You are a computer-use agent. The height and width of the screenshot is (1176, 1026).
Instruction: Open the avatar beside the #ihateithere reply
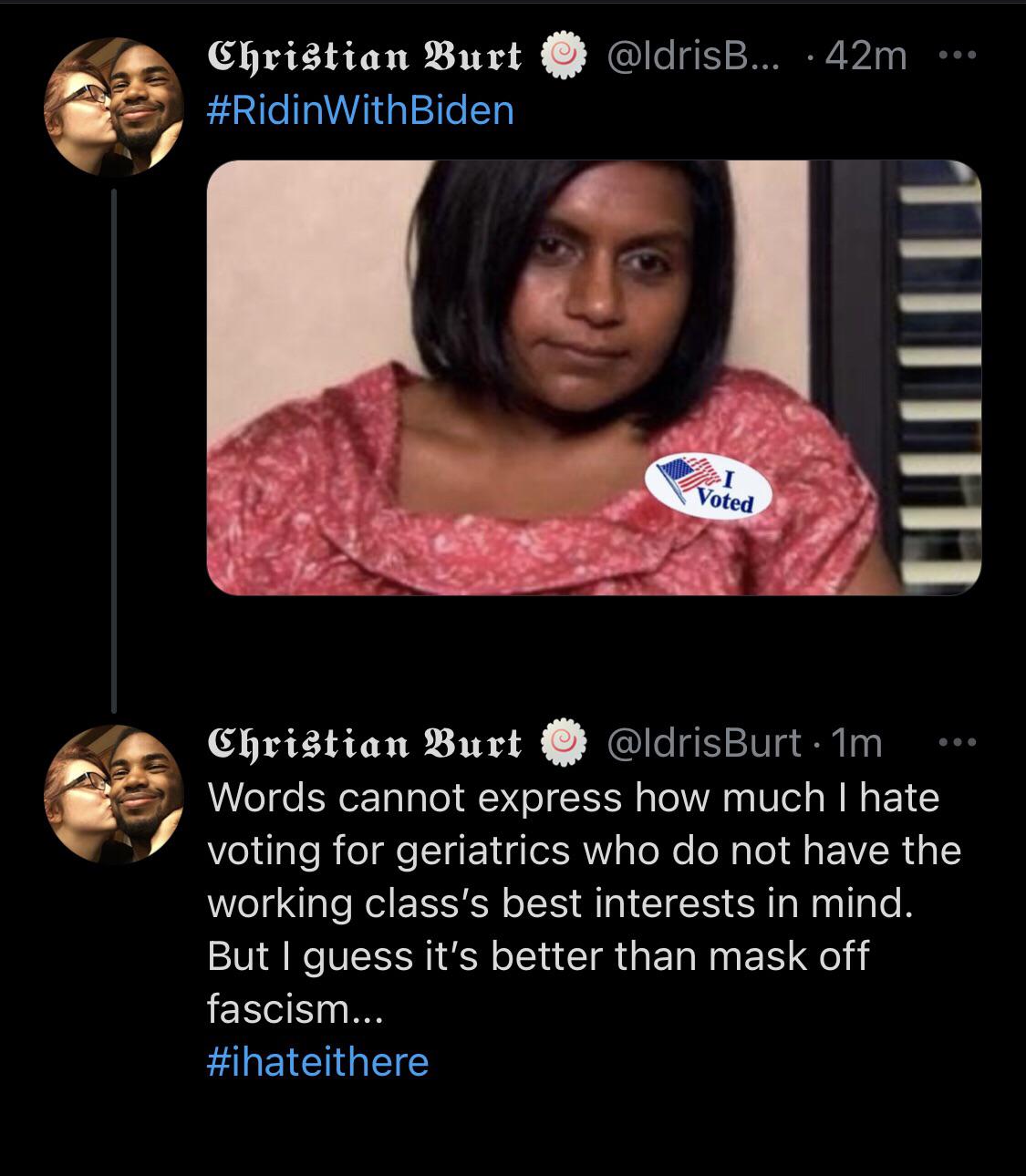113,793
